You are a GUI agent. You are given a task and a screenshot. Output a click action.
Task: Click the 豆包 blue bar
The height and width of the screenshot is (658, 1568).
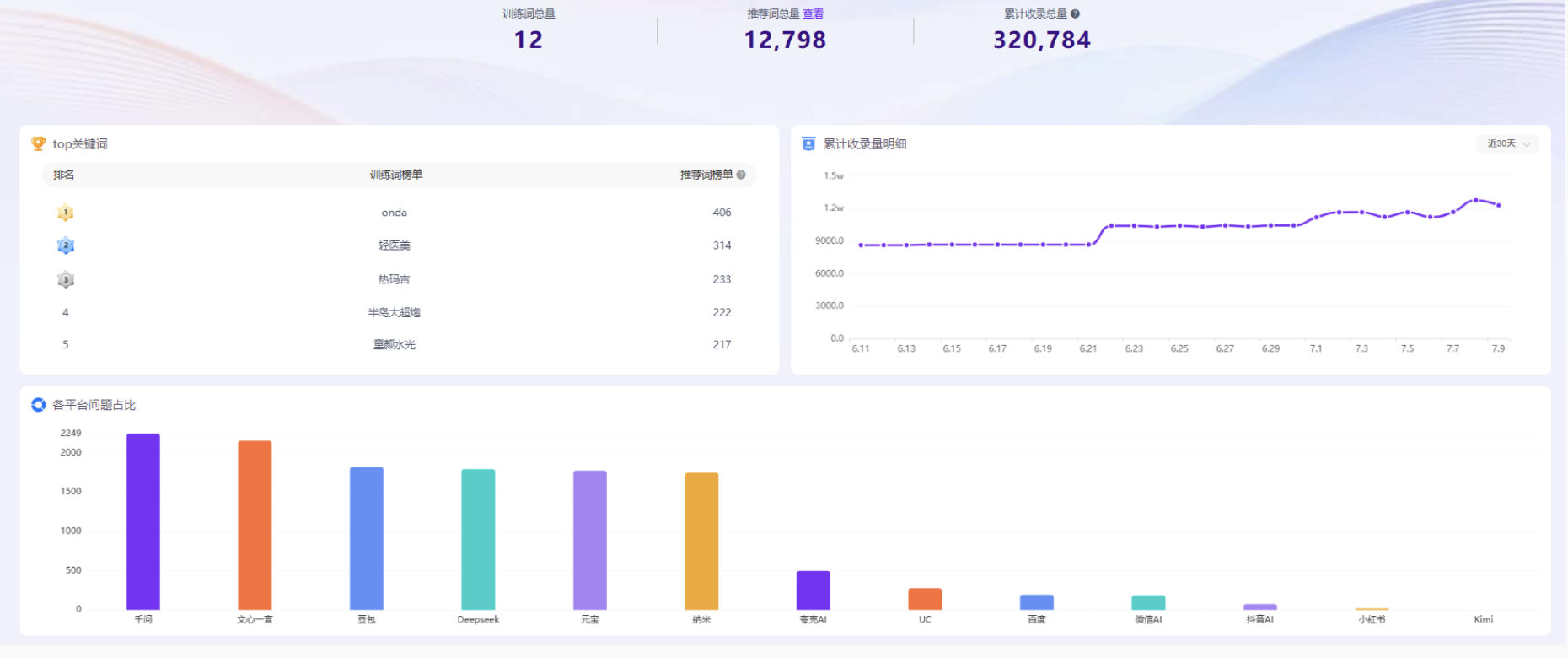pos(367,538)
